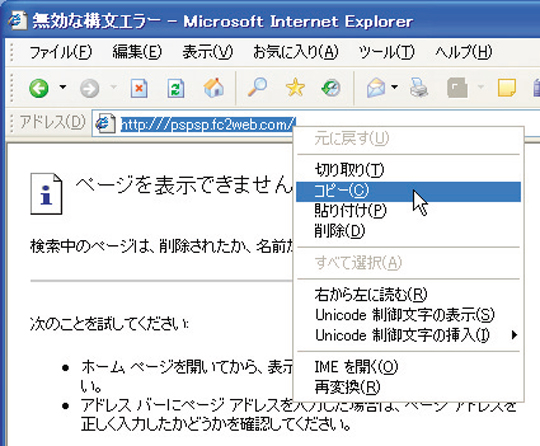Click the Home house icon
The width and height of the screenshot is (540, 446).
(x=214, y=87)
